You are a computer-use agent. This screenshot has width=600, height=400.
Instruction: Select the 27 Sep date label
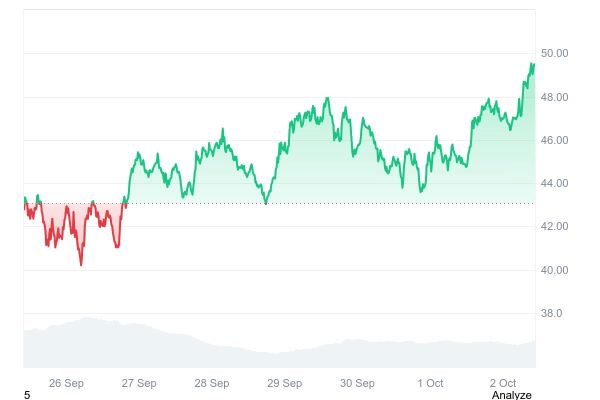point(139,382)
